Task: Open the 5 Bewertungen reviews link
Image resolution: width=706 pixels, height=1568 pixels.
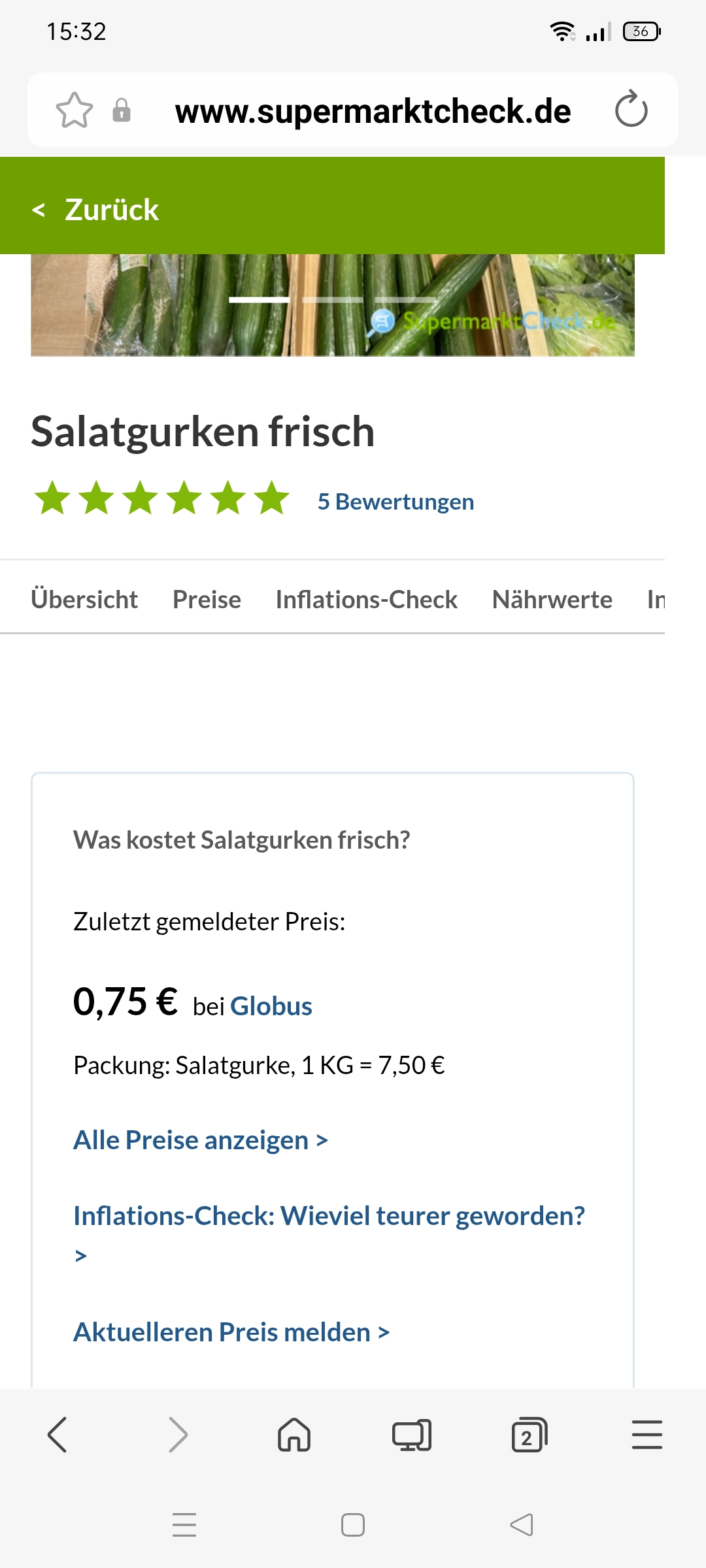Action: pyautogui.click(x=395, y=502)
